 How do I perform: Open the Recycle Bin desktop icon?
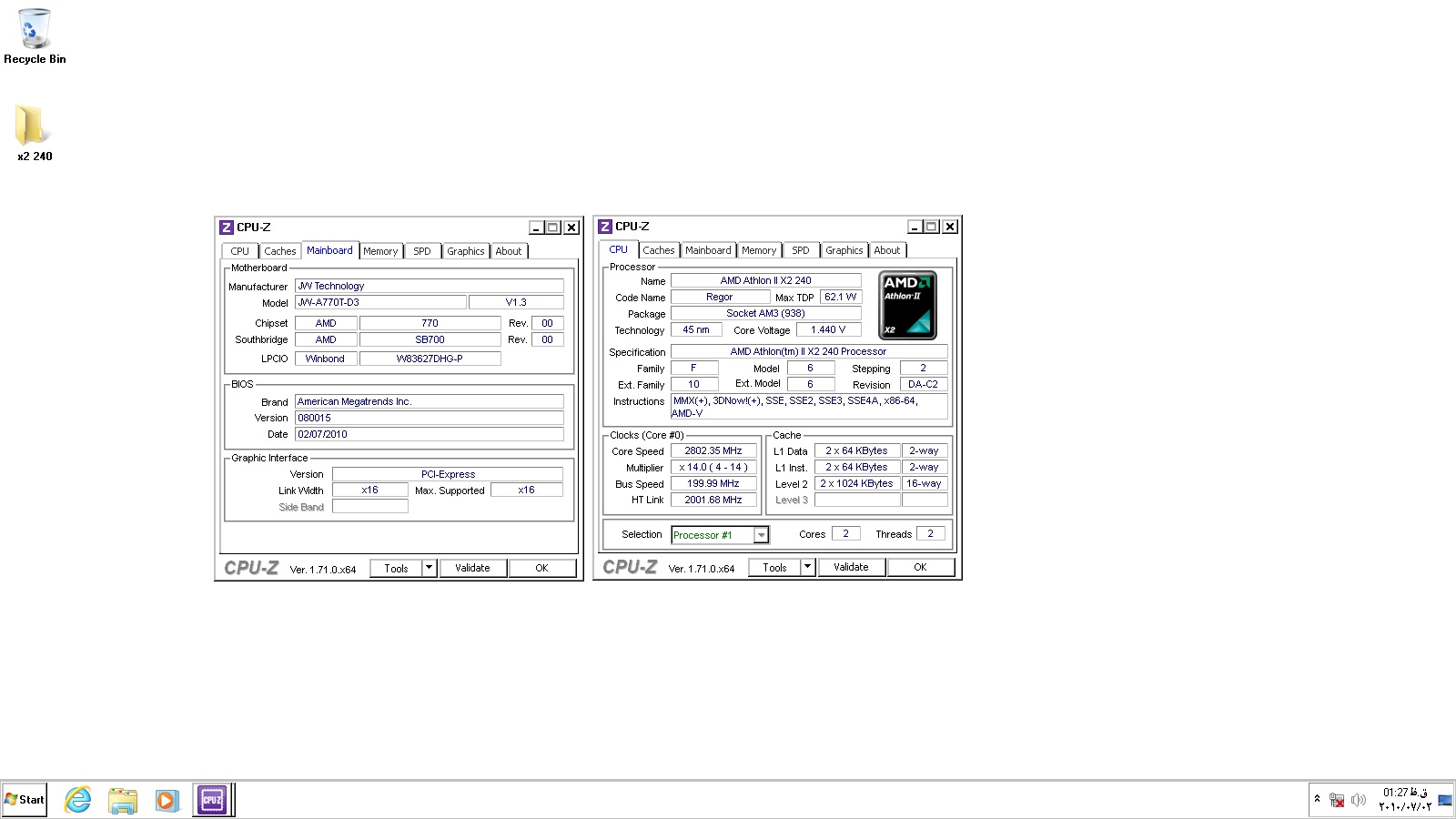tap(35, 36)
